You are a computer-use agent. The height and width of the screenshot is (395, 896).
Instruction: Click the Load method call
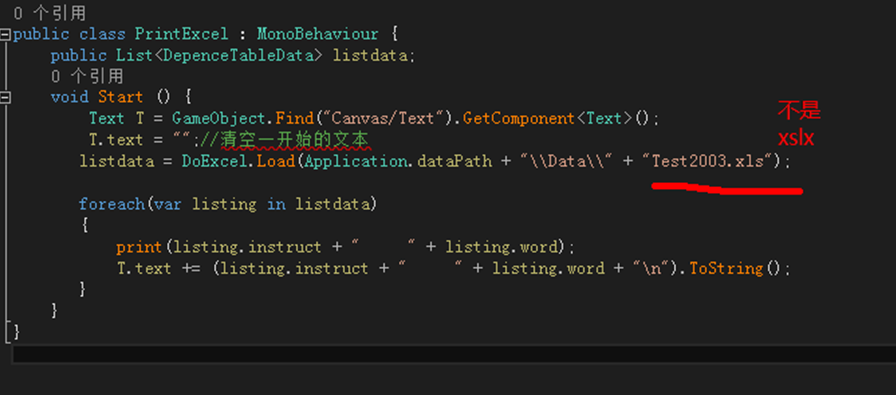[275, 161]
